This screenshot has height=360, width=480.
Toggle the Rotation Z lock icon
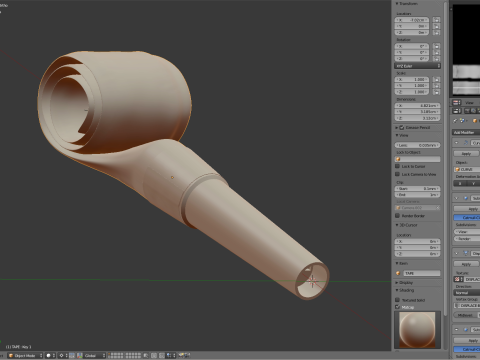[x=436, y=59]
